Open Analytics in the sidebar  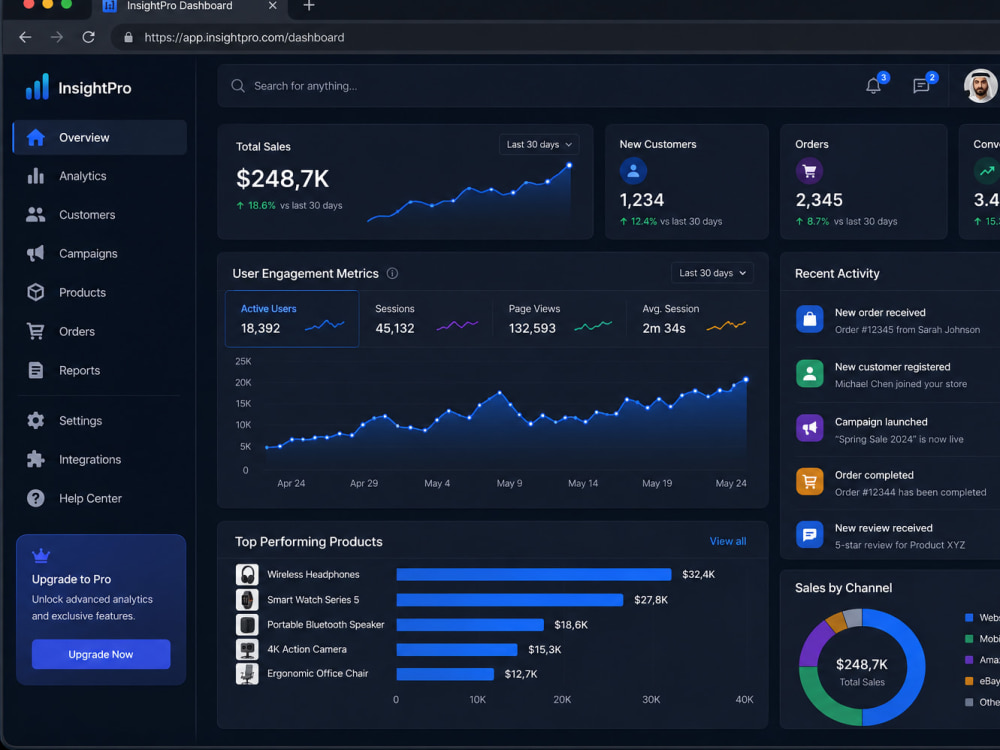click(x=99, y=176)
